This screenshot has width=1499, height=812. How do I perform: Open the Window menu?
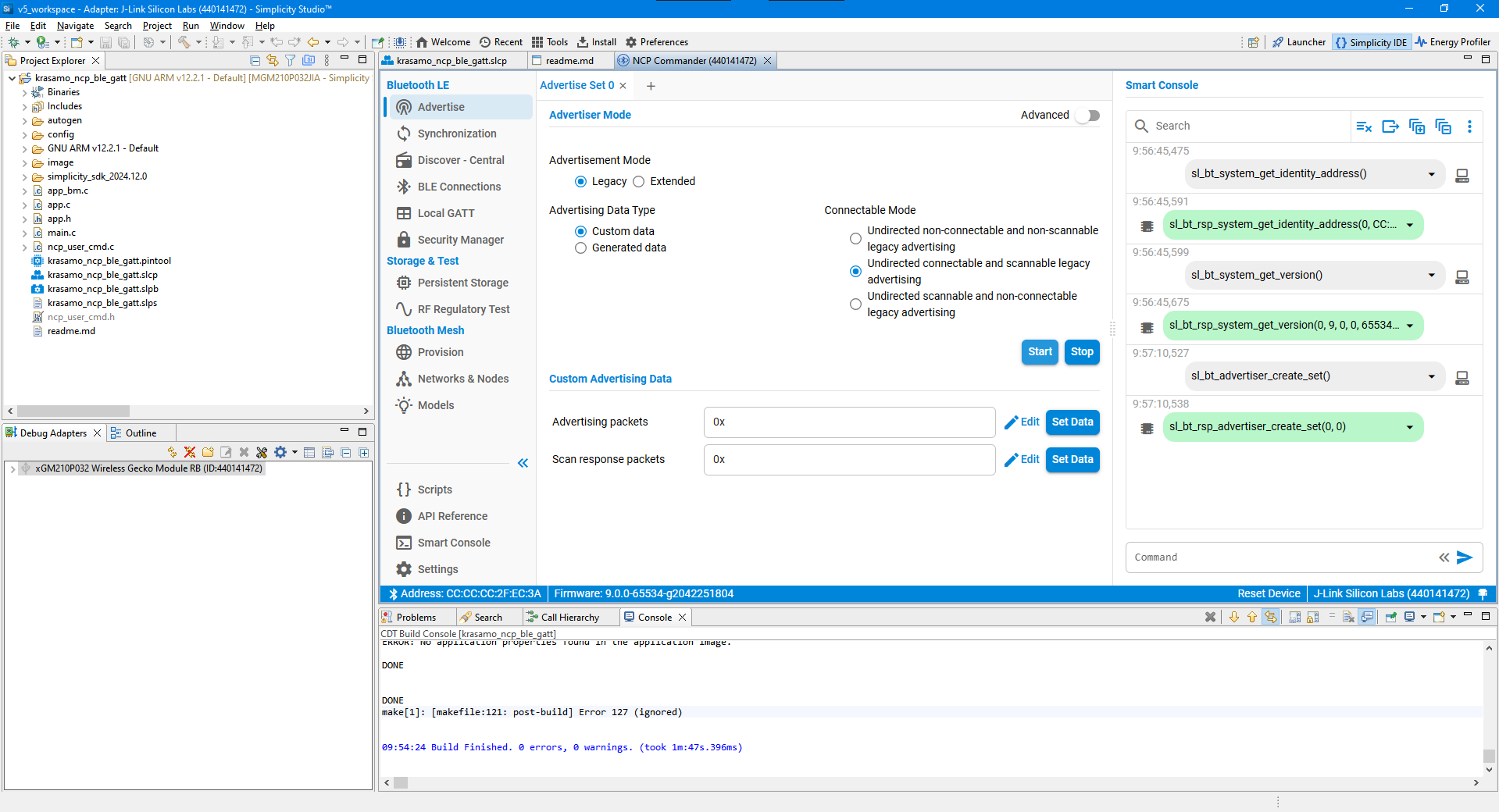tap(227, 26)
